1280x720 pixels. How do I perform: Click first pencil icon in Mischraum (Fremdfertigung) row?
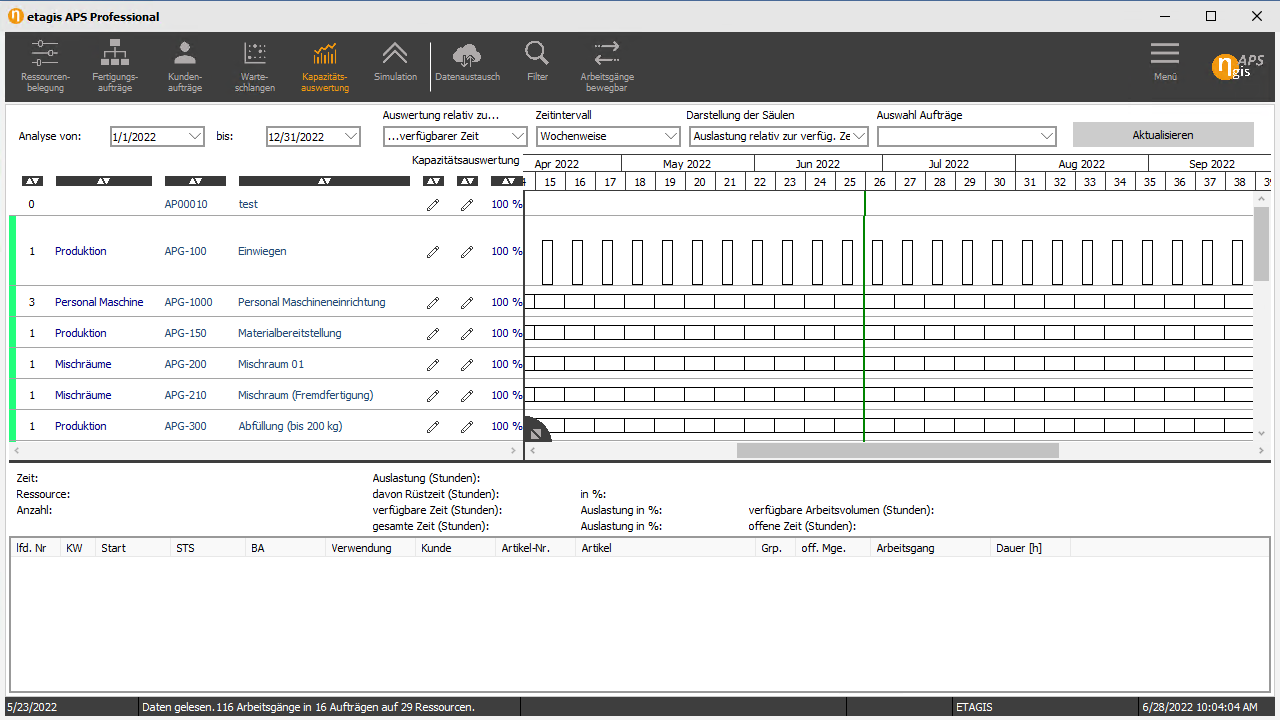pos(433,396)
